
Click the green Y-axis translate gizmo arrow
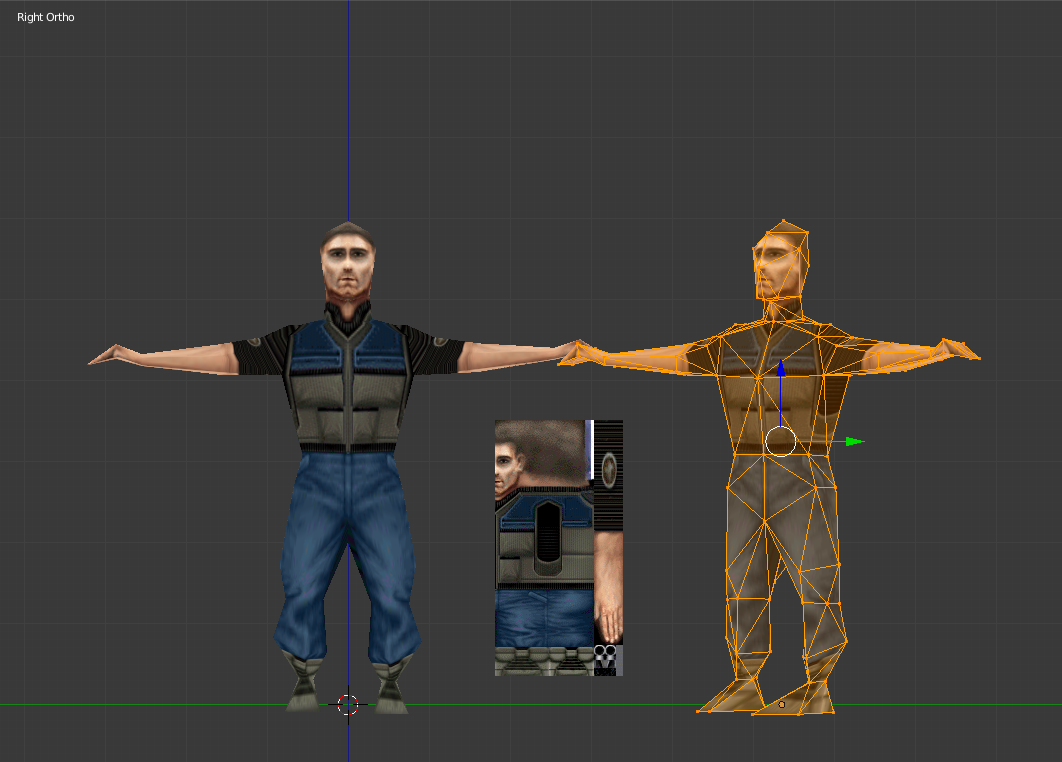click(851, 440)
